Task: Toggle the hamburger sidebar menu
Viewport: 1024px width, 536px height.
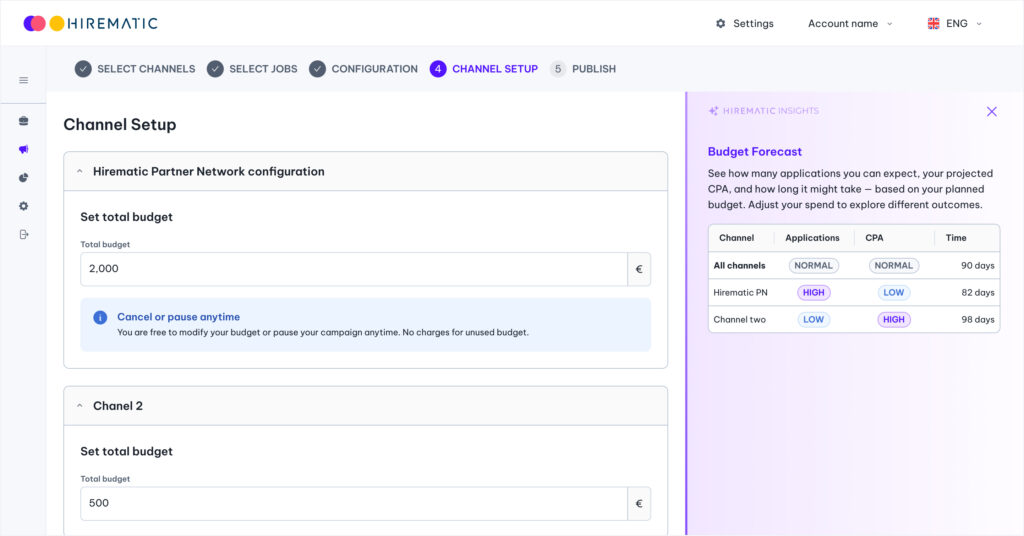Action: click(24, 80)
